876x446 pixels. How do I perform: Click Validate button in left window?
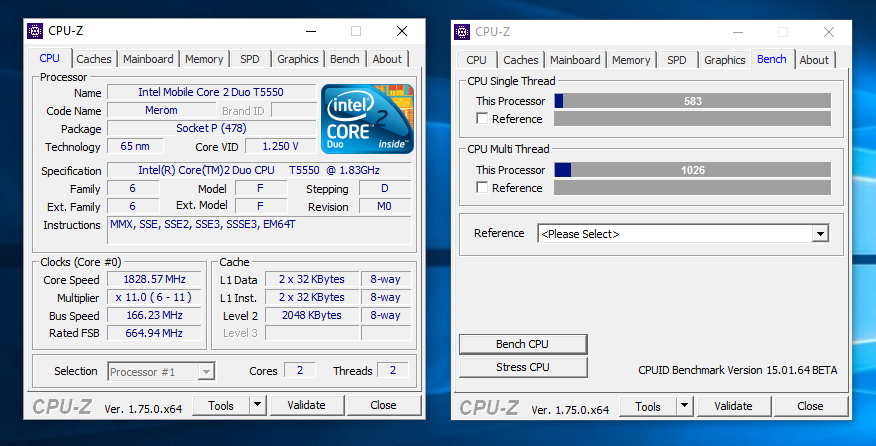coord(306,405)
